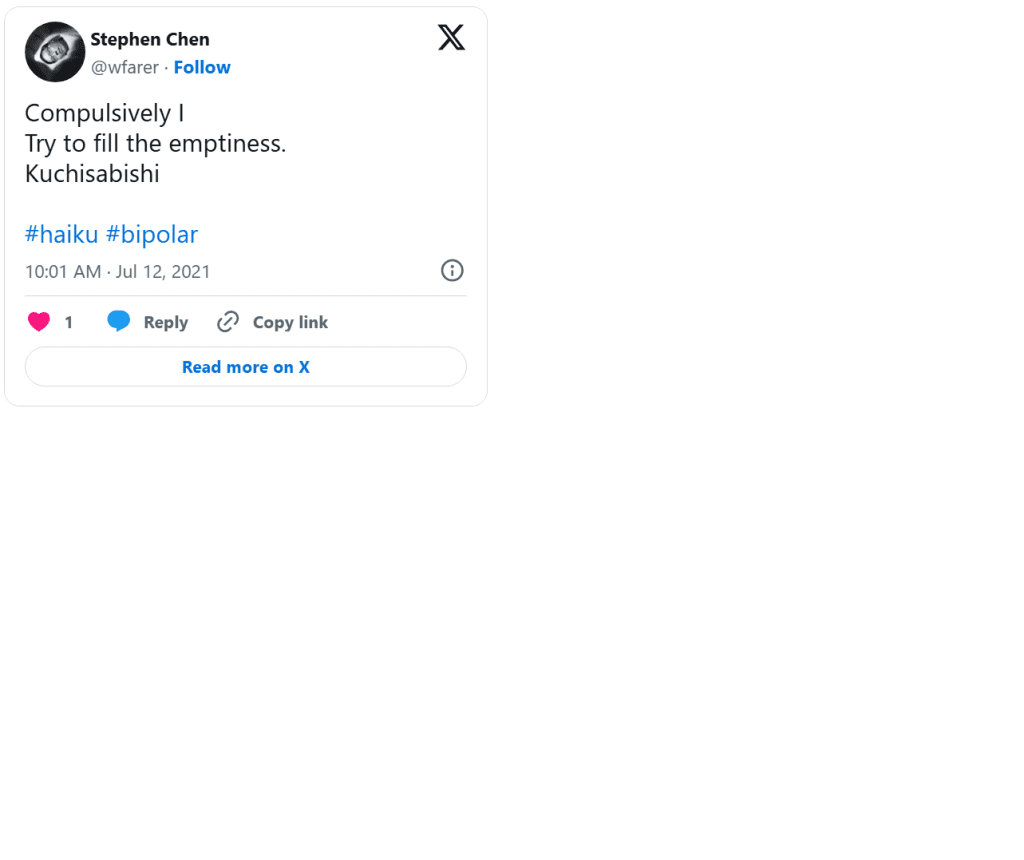This screenshot has height=860, width=1024.
Task: Click the line "Compulsively I"
Action: [104, 113]
